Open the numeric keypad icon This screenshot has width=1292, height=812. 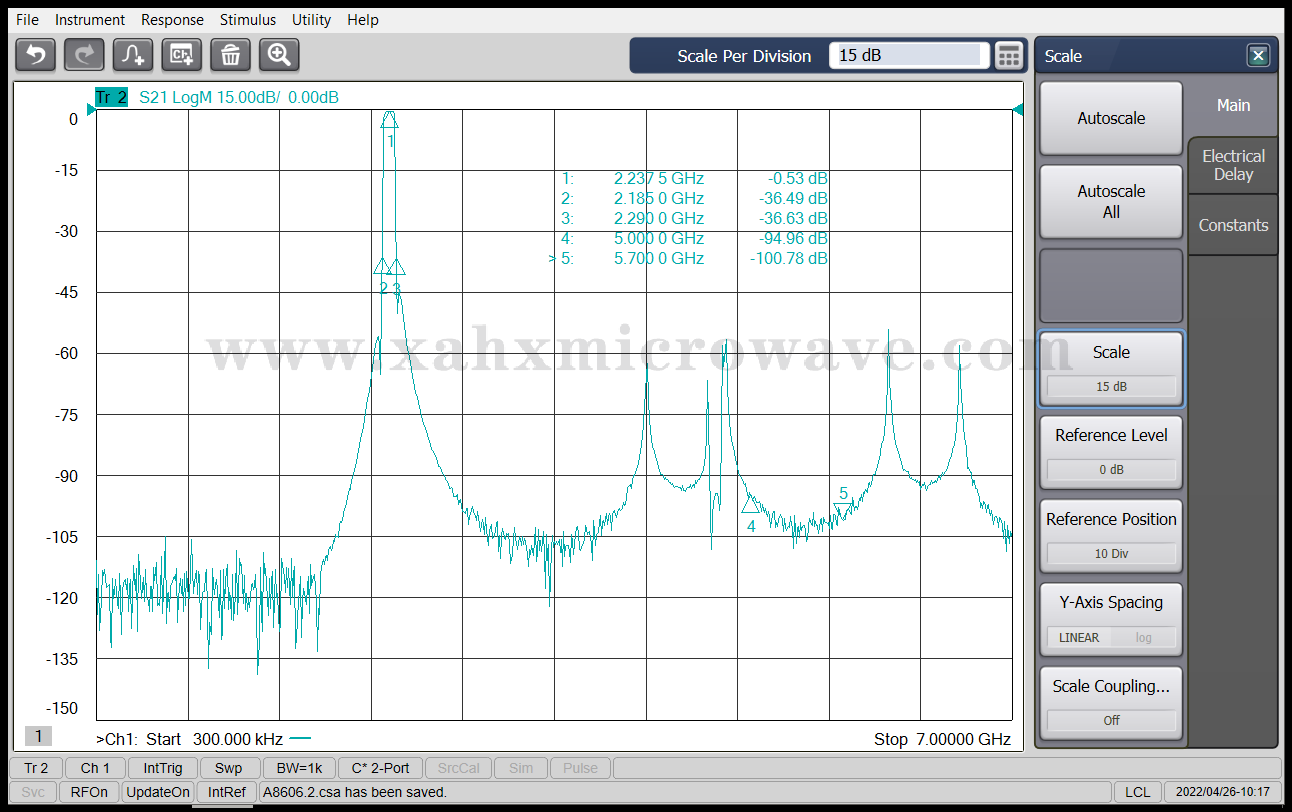click(1009, 56)
